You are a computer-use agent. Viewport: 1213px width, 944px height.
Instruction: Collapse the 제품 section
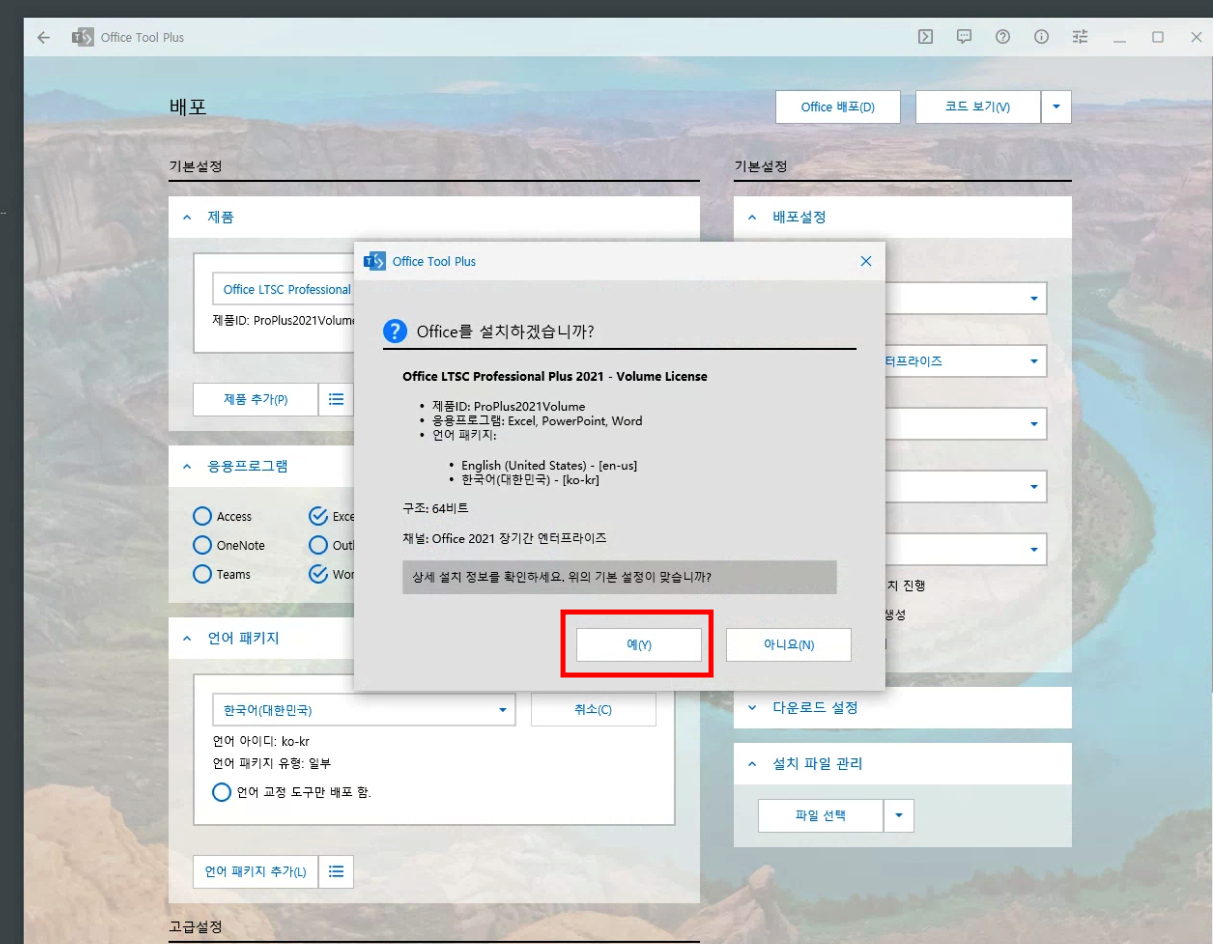(x=186, y=217)
